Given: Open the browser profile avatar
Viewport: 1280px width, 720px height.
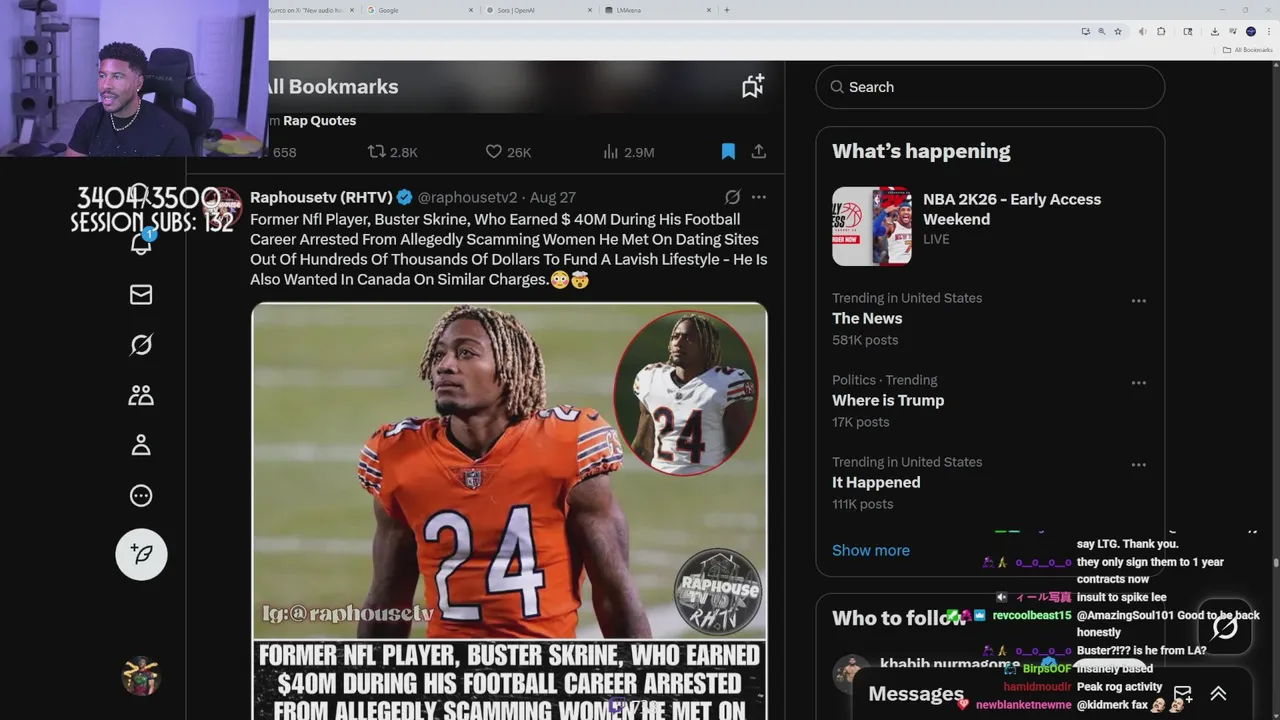Looking at the screenshot, I should click(1250, 31).
